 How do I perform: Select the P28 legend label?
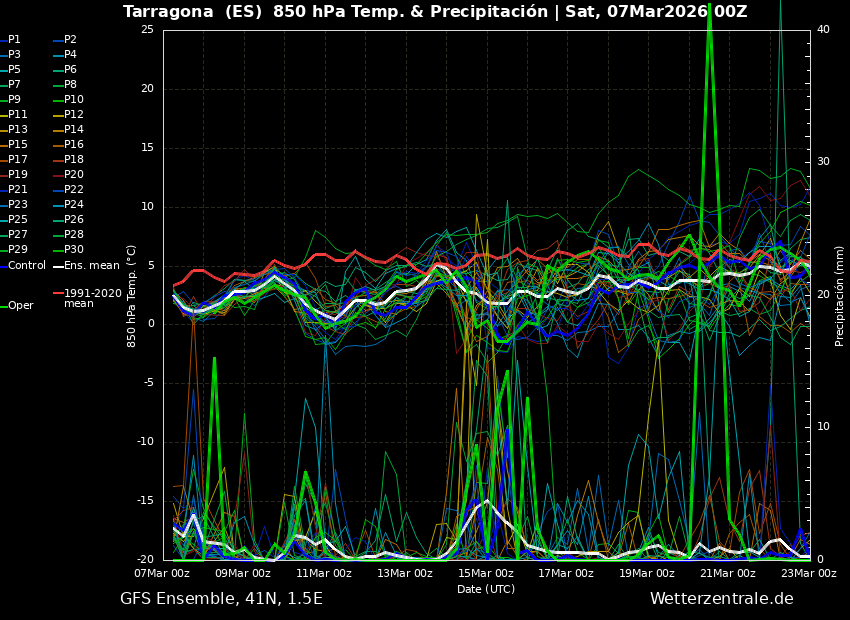tap(74, 235)
